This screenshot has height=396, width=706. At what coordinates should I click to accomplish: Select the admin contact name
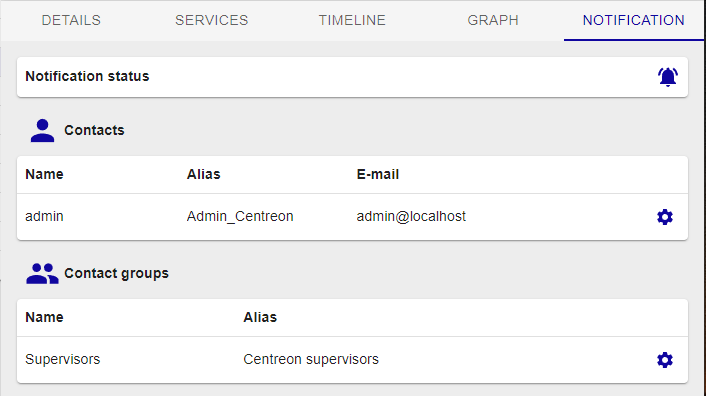click(x=44, y=216)
